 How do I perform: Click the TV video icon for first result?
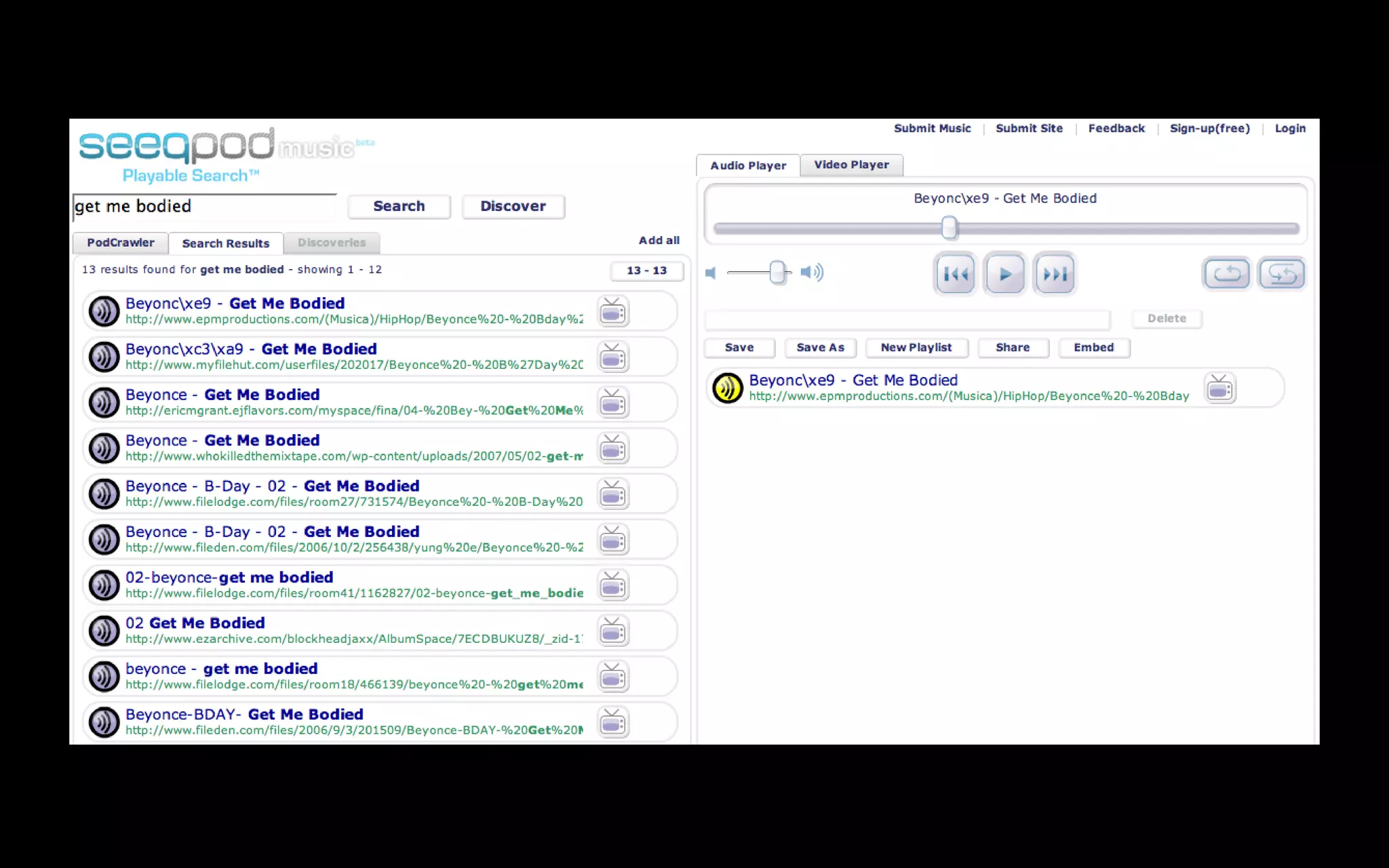click(612, 312)
